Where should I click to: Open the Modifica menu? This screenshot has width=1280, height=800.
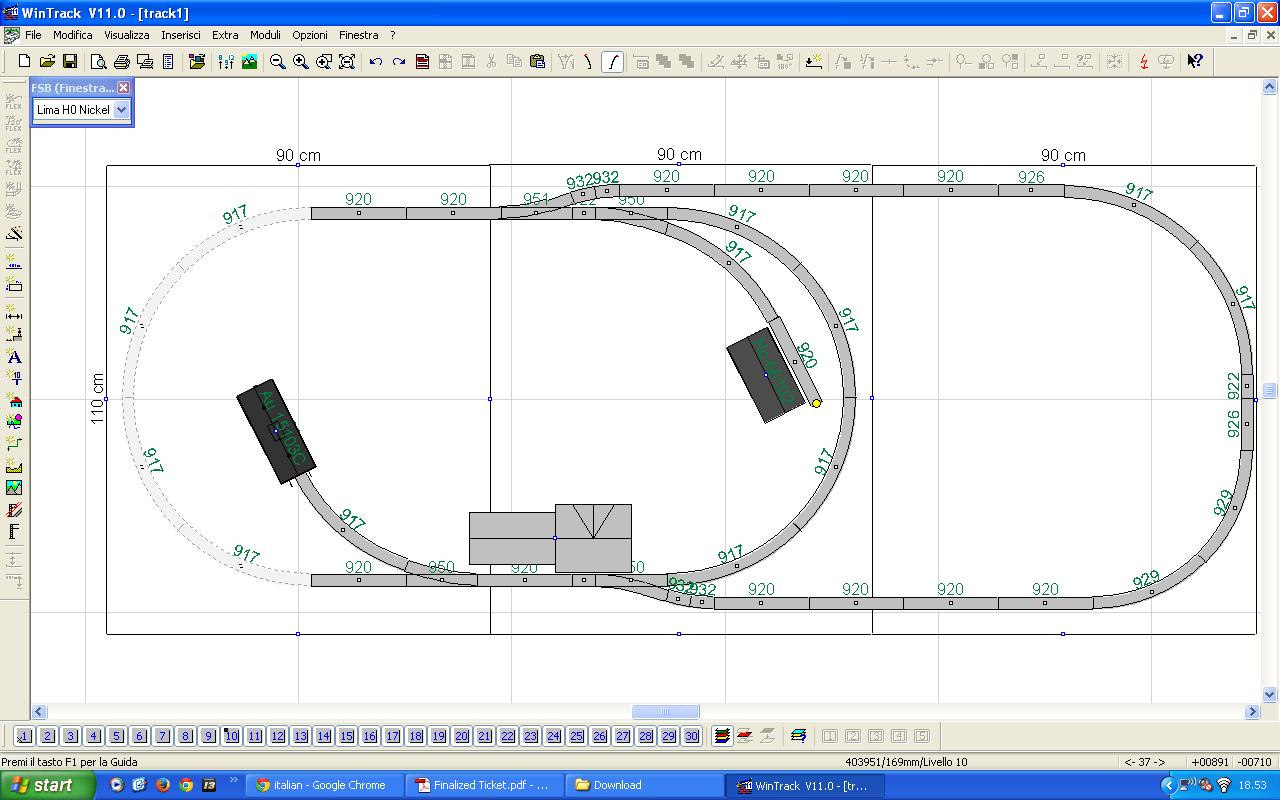(73, 35)
